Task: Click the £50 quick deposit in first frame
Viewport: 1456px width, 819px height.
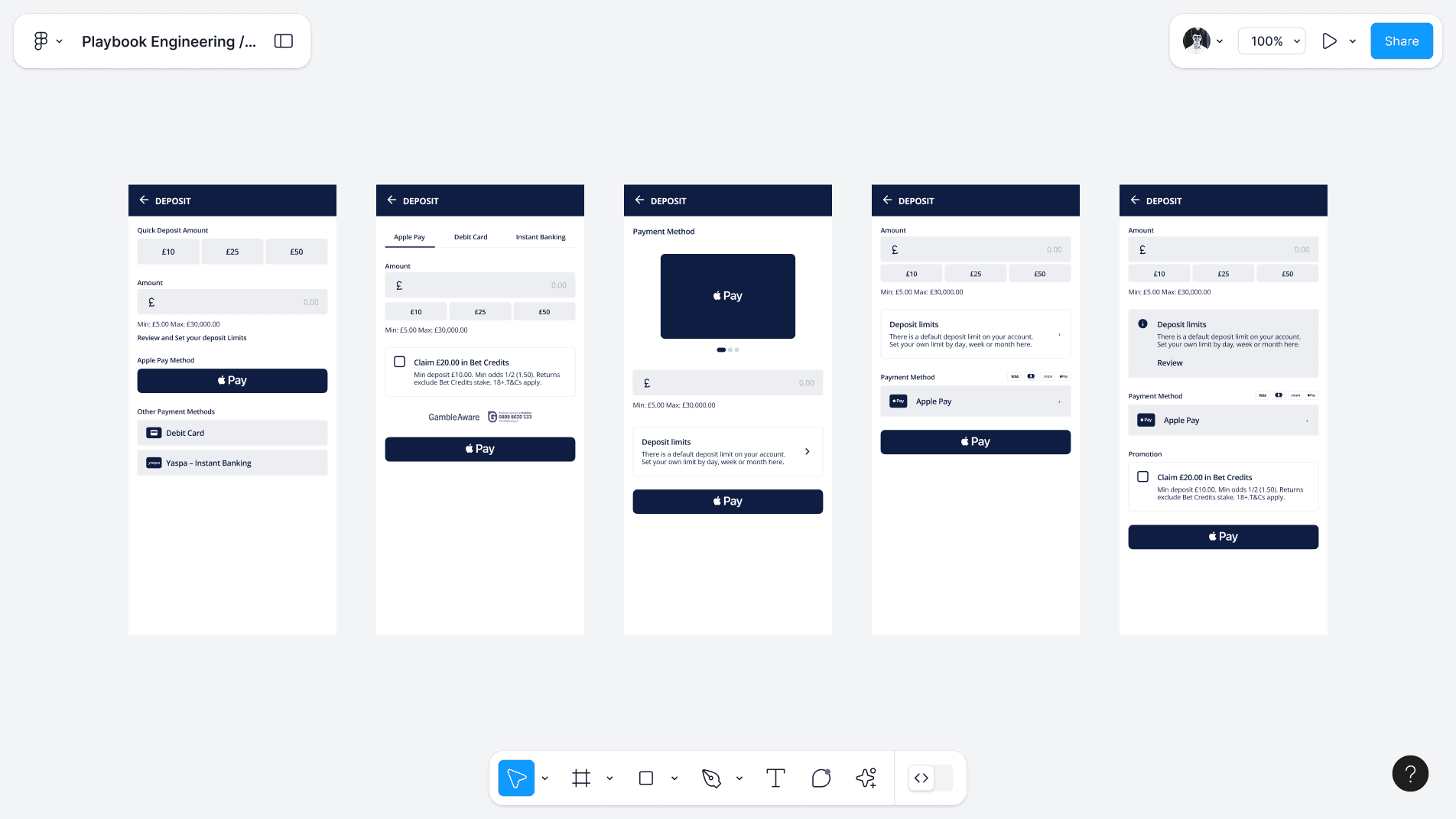Action: pyautogui.click(x=297, y=252)
